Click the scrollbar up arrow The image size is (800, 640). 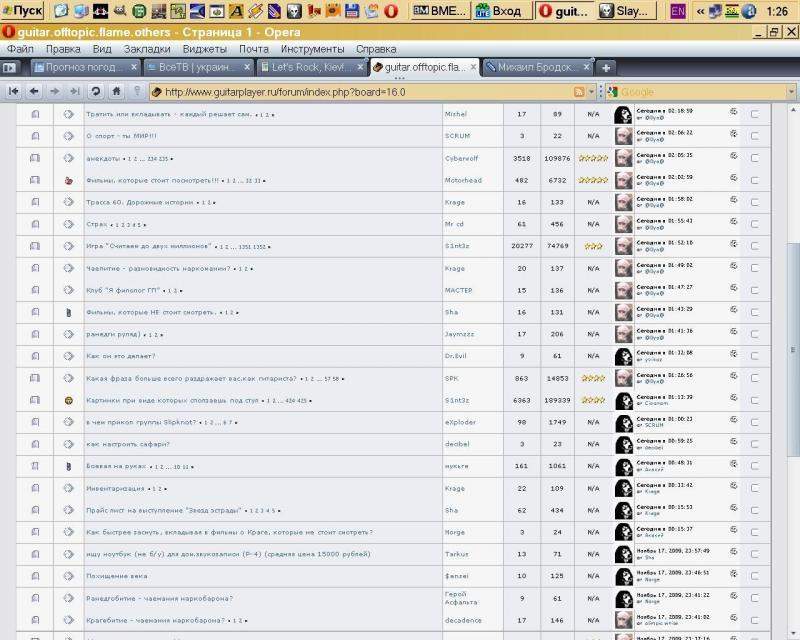click(x=793, y=110)
